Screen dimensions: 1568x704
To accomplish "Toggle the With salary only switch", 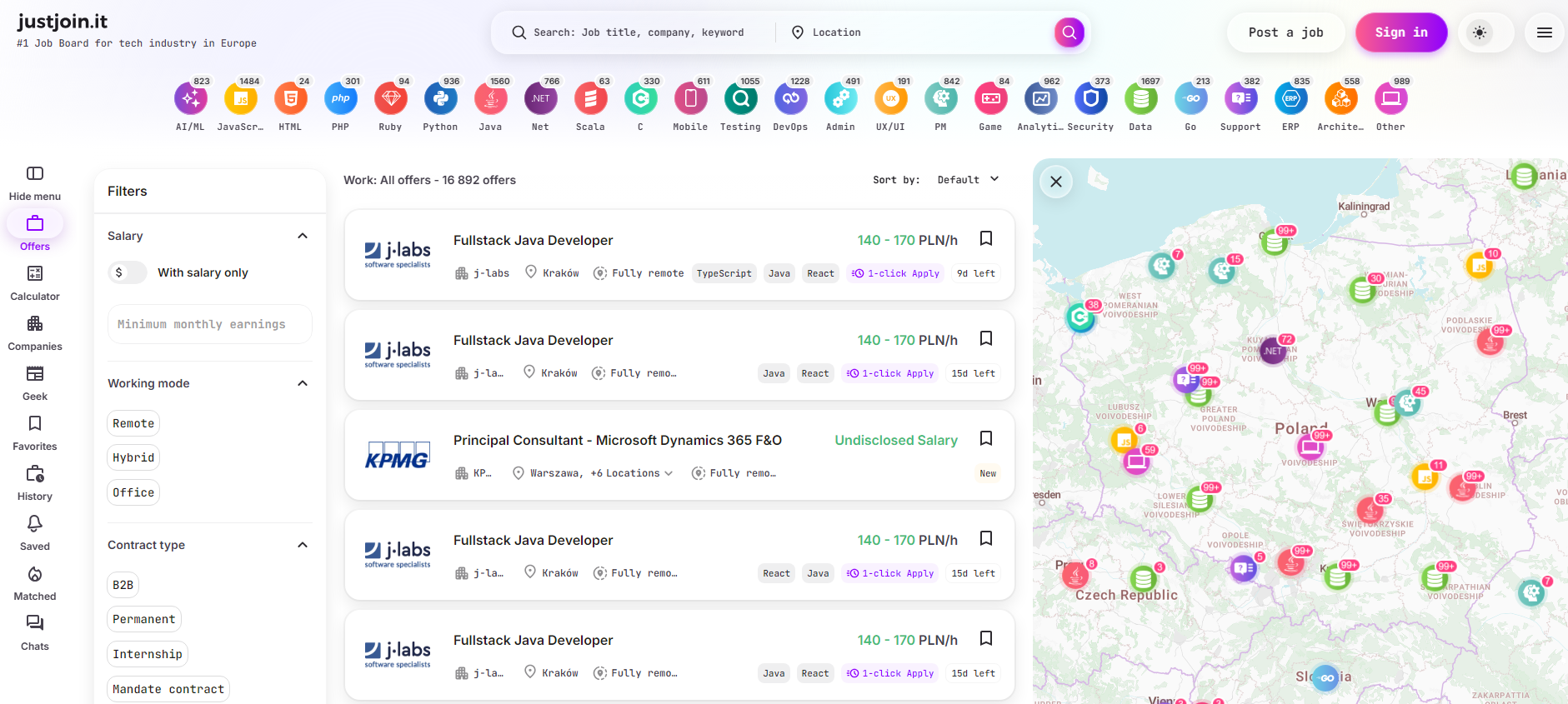I will (x=128, y=272).
